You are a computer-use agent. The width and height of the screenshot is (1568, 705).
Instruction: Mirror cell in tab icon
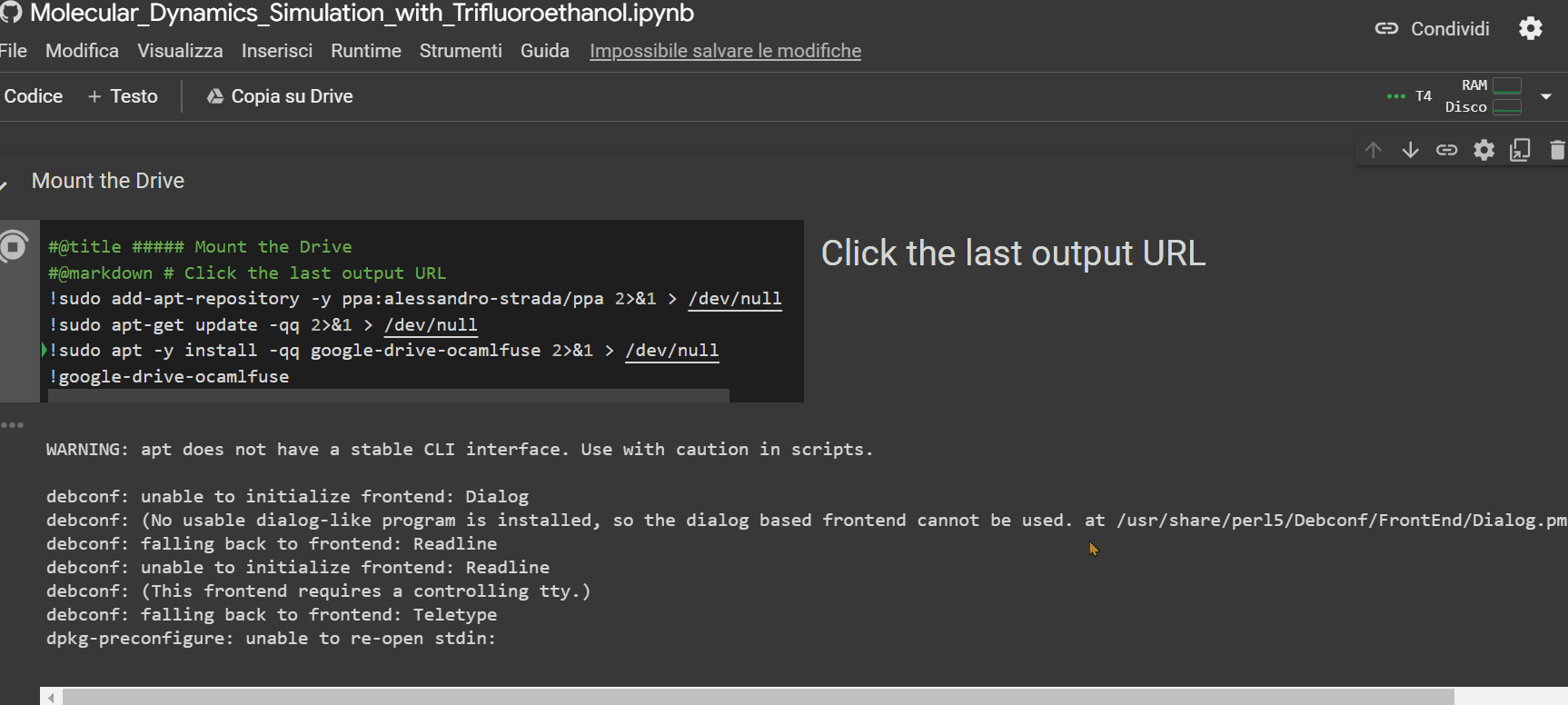point(1520,150)
